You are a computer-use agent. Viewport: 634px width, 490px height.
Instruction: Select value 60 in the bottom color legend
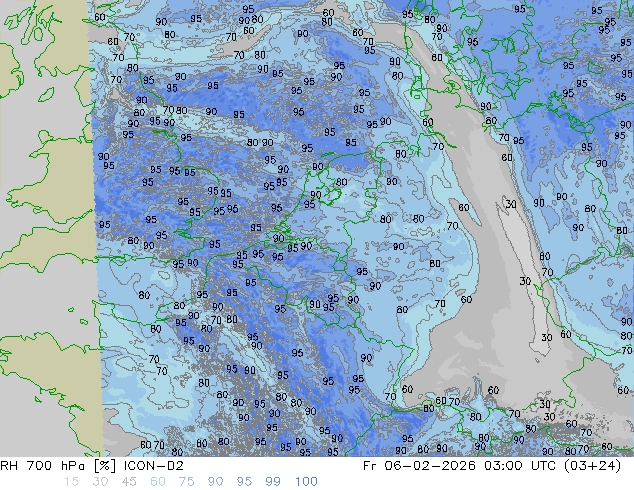158,482
